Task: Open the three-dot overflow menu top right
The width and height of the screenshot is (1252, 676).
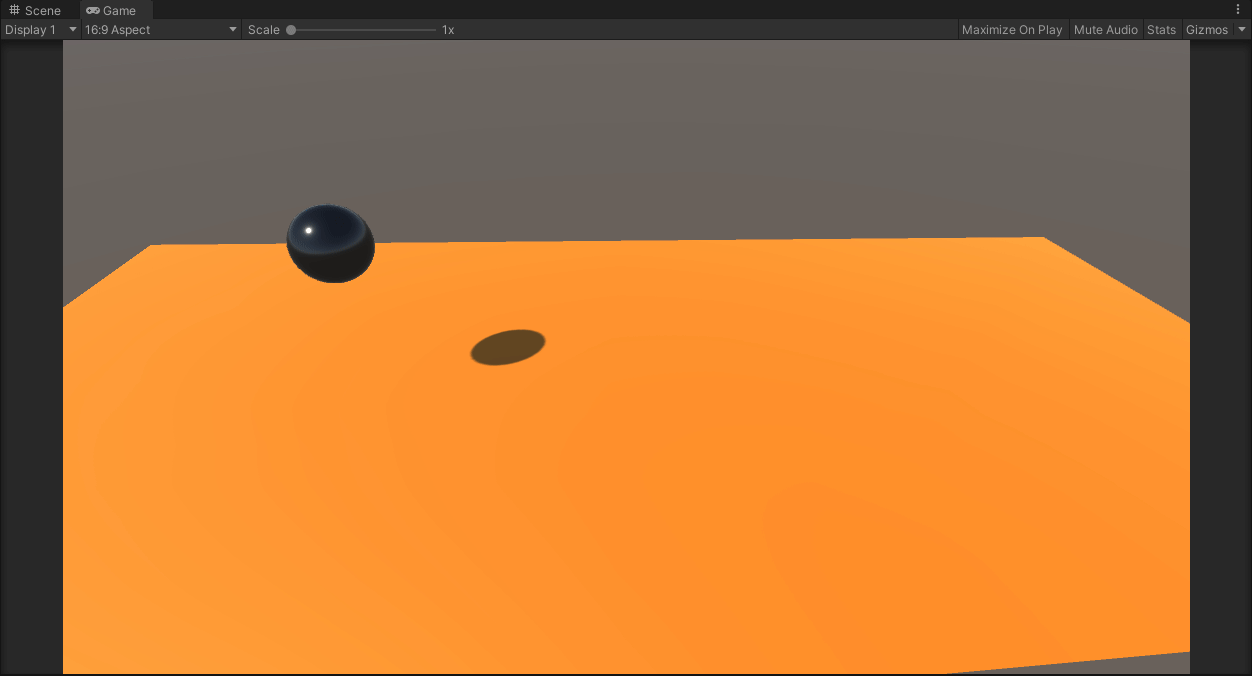Action: click(x=1240, y=8)
